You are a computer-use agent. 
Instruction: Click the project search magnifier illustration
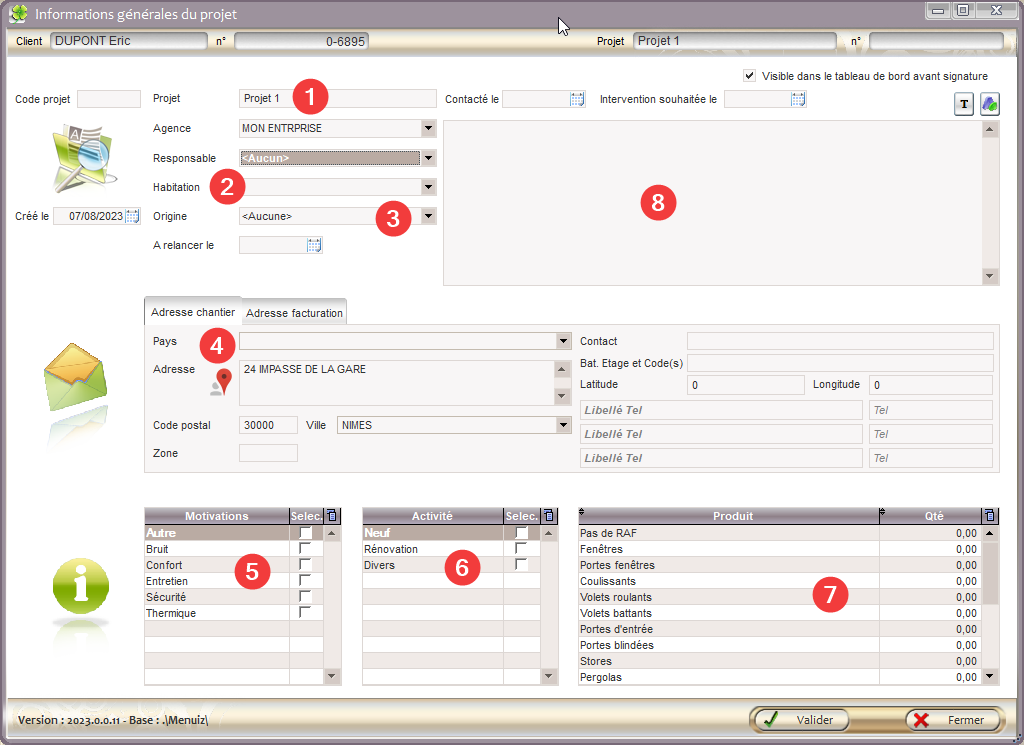(83, 159)
